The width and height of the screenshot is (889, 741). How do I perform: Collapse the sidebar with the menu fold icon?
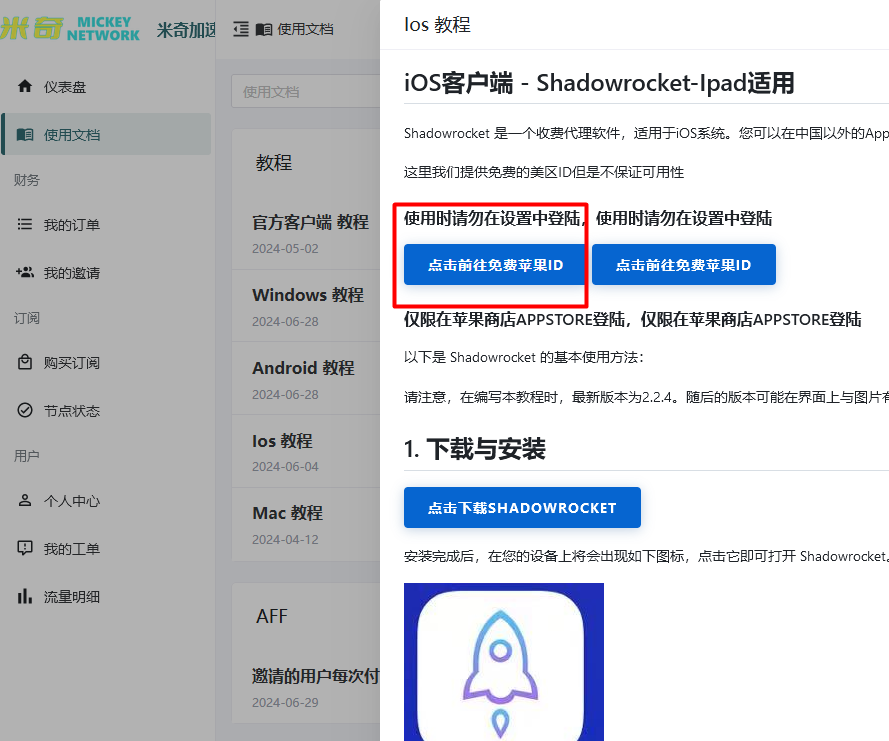click(x=241, y=29)
